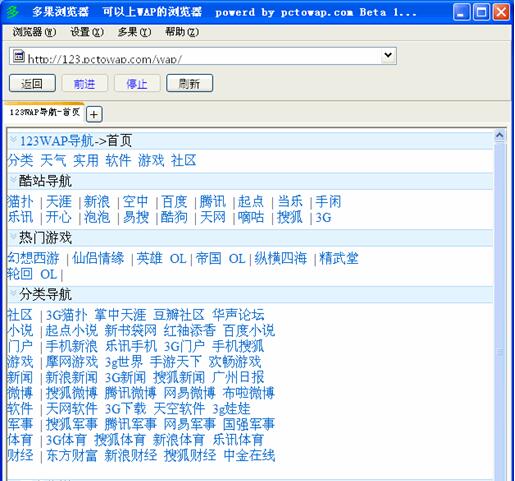
Task: Open the 起点 site link
Action: [x=251, y=202]
